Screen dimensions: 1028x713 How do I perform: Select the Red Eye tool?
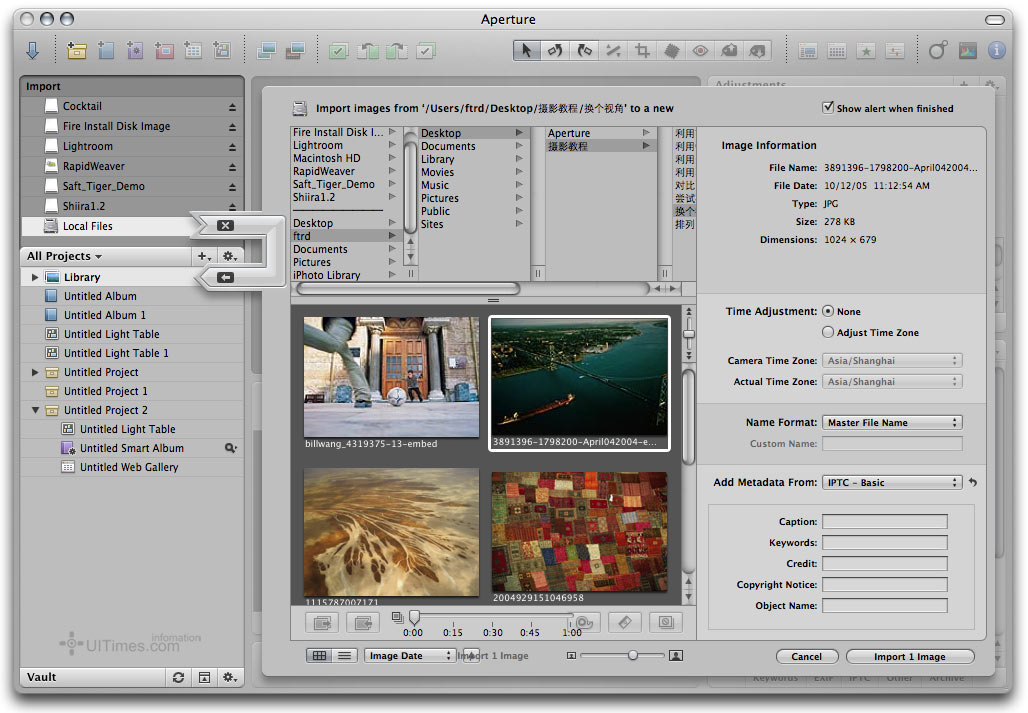pos(700,50)
